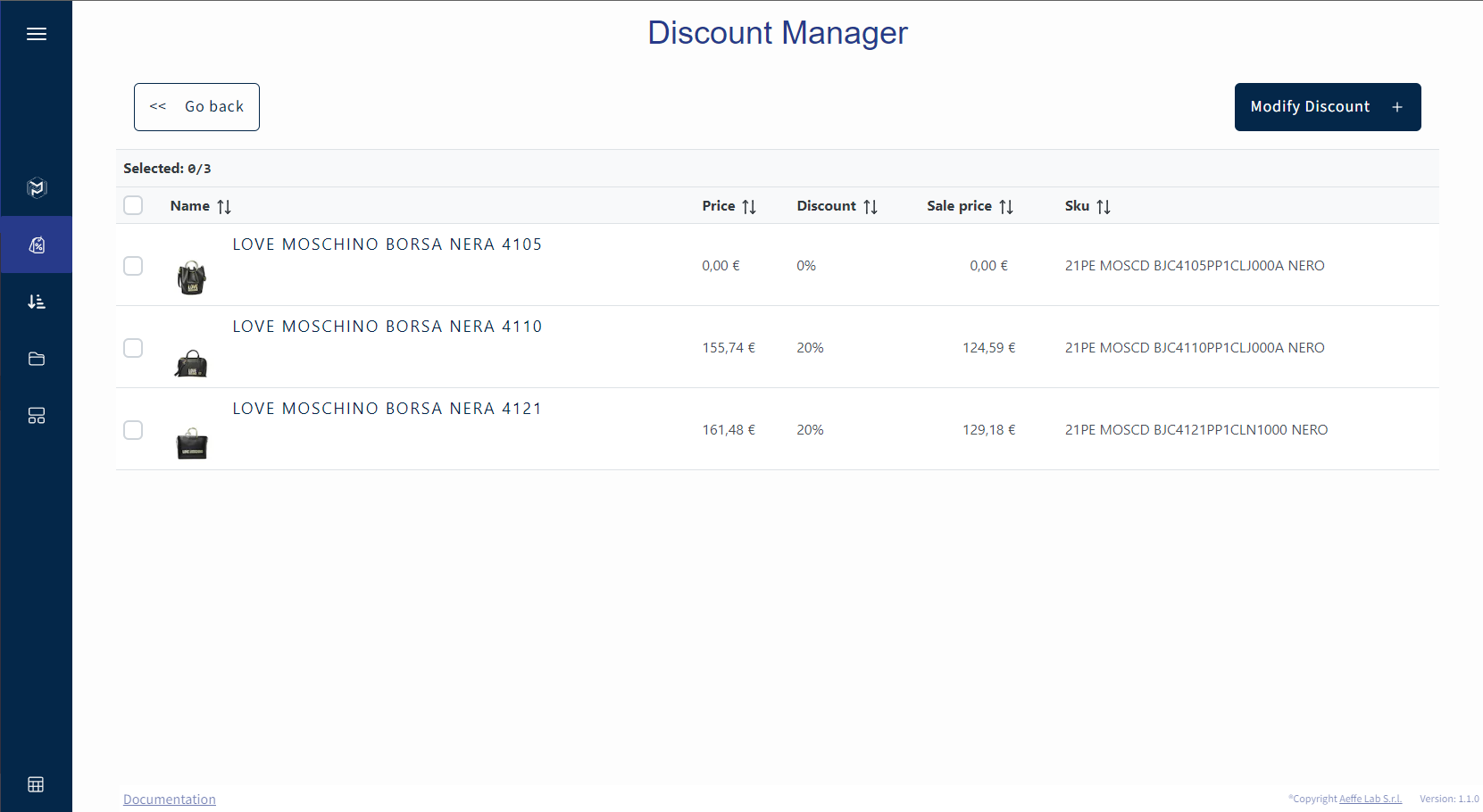Click the Go back button

196,107
